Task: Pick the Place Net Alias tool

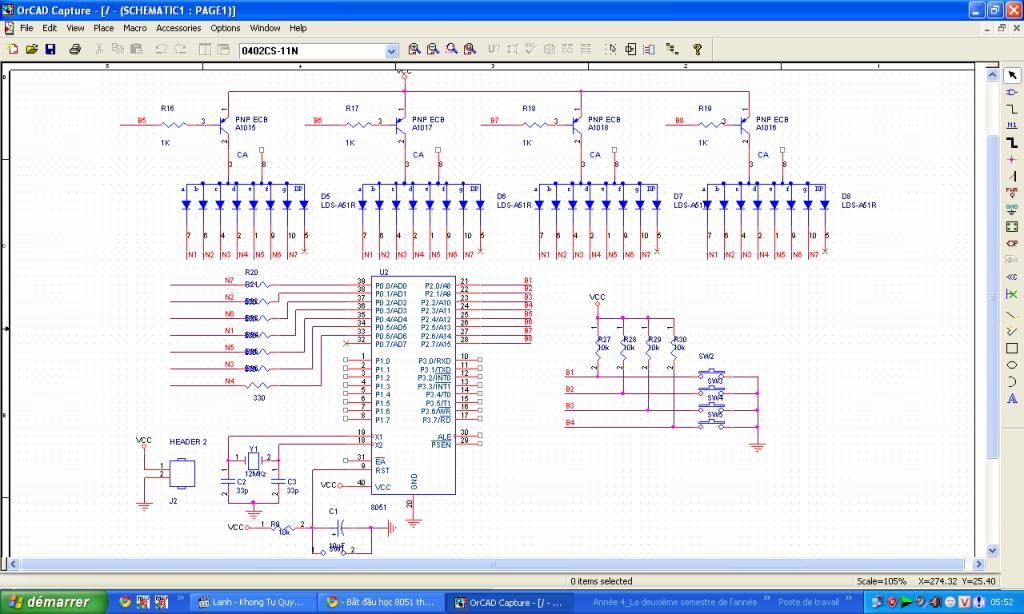Action: click(x=1011, y=126)
